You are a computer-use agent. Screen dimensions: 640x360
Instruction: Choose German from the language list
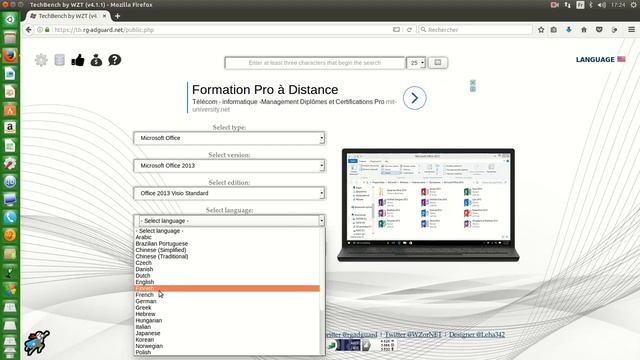coord(227,301)
